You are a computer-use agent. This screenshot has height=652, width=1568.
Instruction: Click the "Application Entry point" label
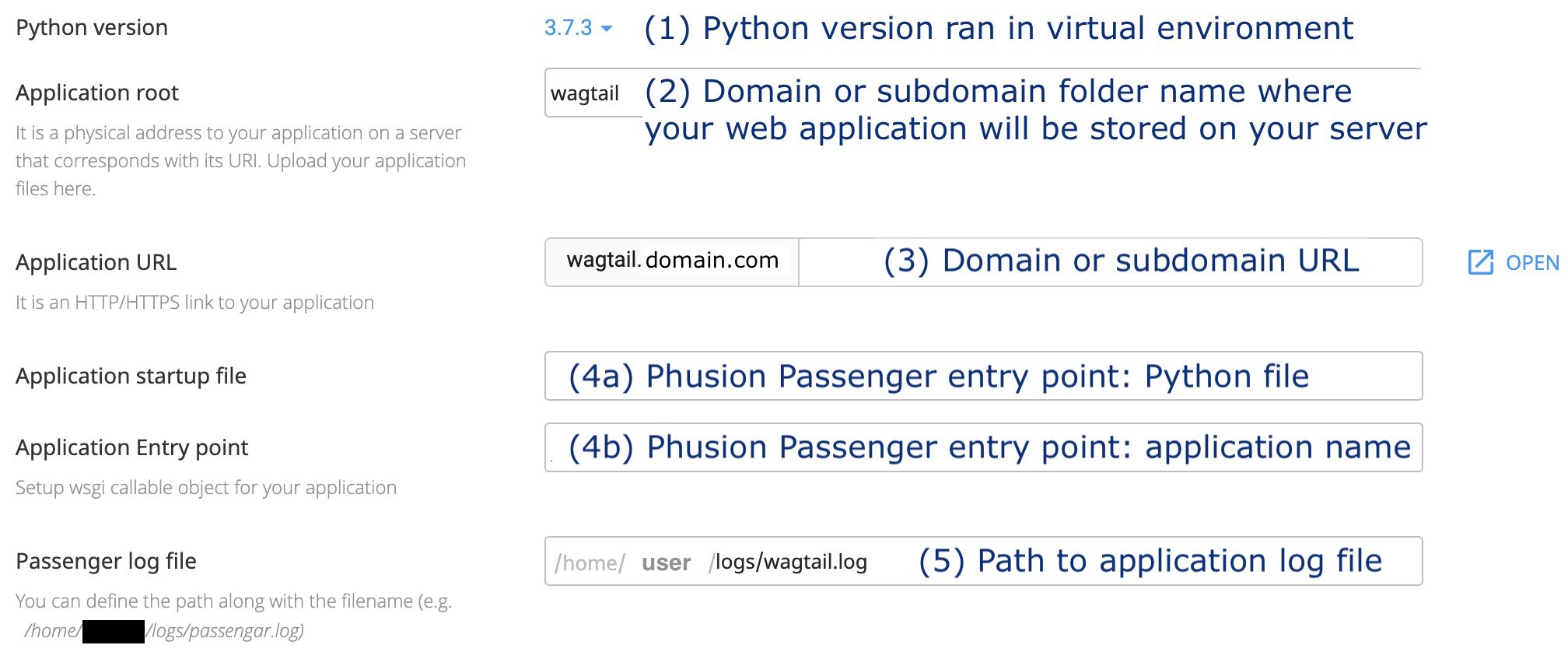(x=132, y=448)
